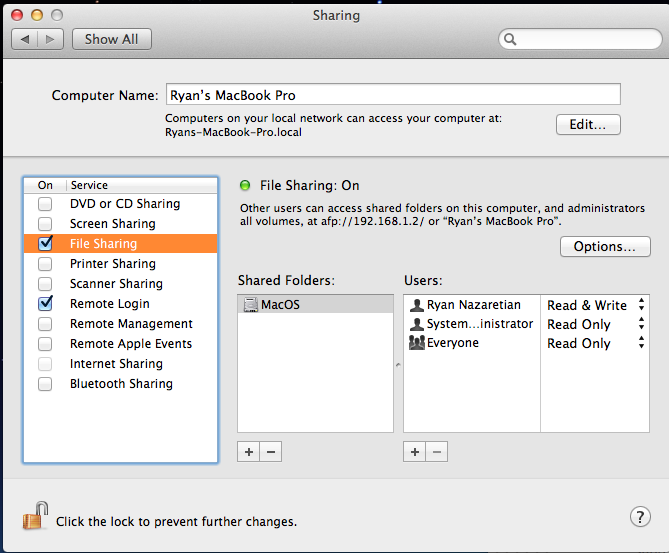669x553 pixels.
Task: Open System Administrator's Read Only permission popup
Action: pos(595,324)
